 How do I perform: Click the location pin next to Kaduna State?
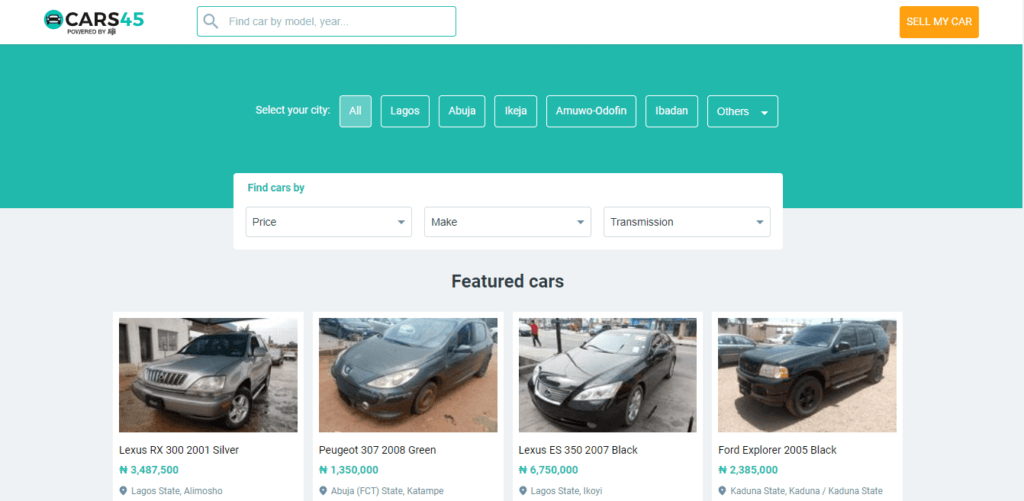722,491
